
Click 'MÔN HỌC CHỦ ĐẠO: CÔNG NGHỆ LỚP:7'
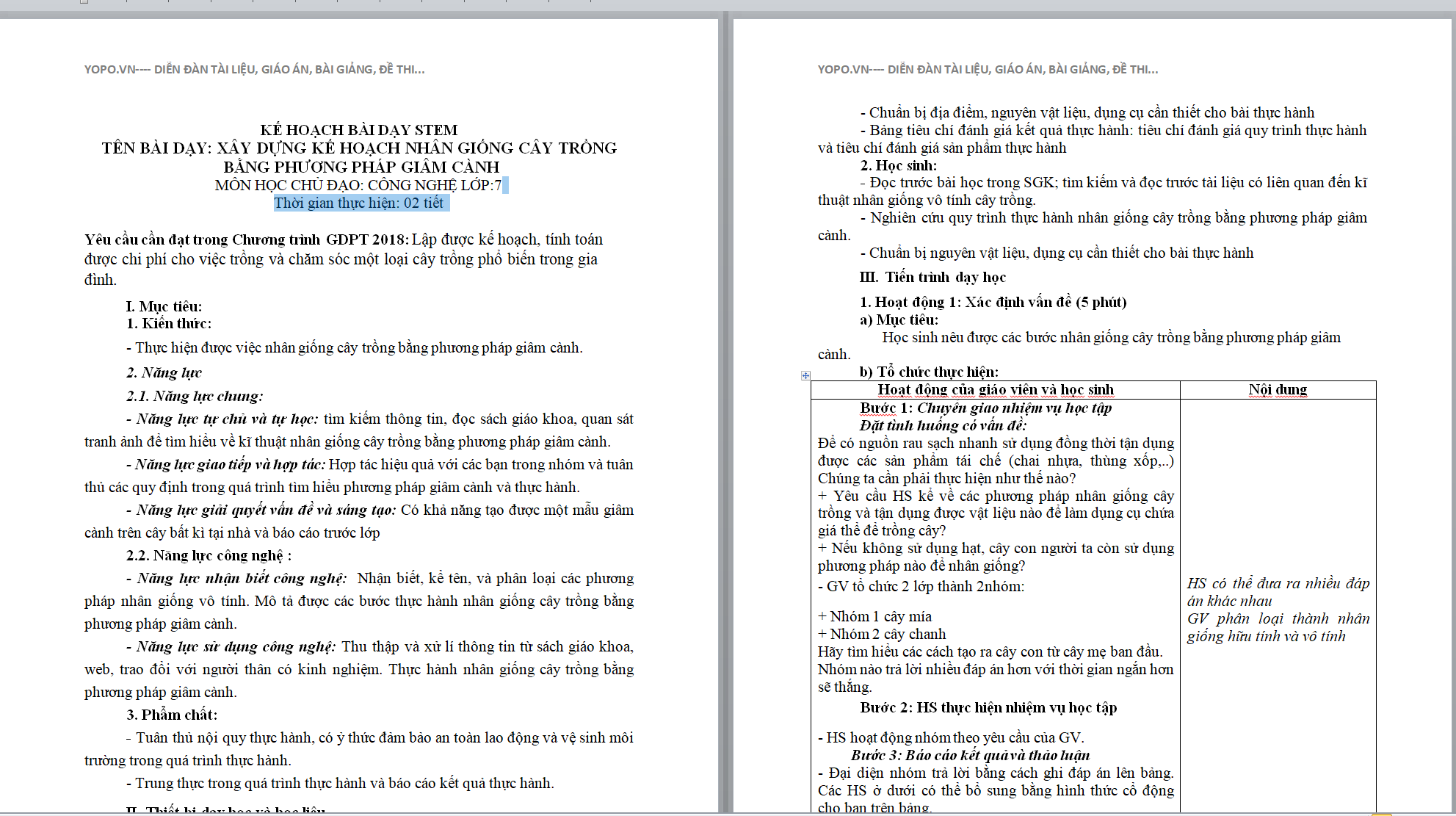pos(358,185)
